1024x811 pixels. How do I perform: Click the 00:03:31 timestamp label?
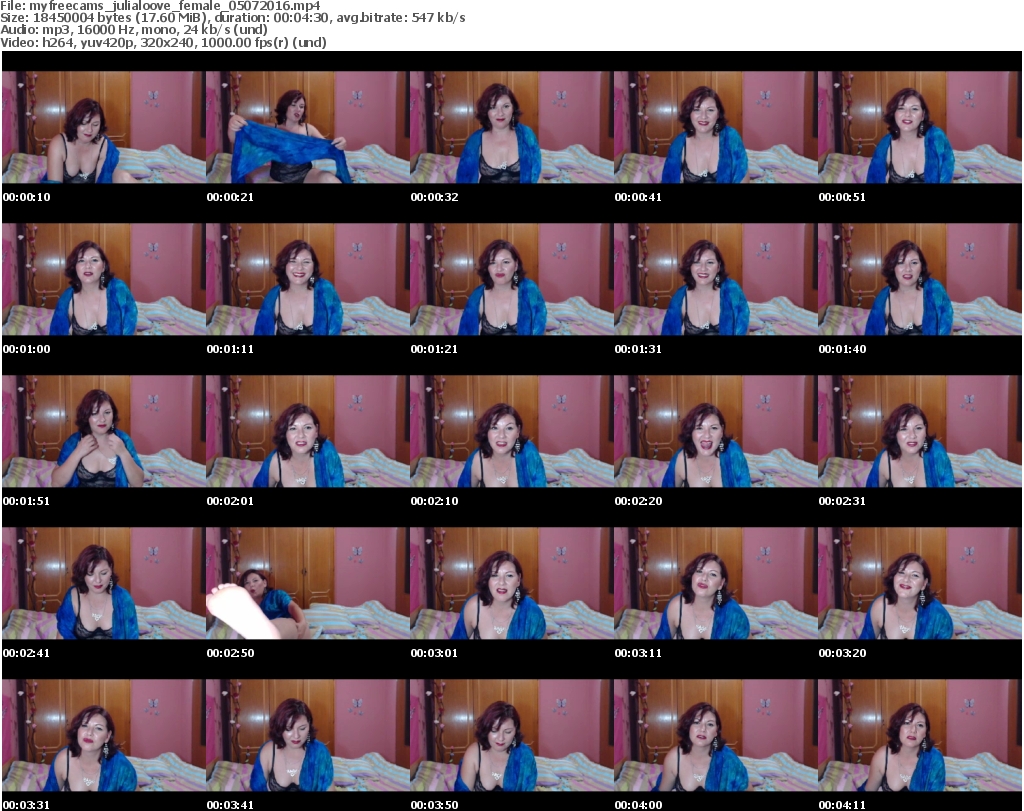pyautogui.click(x=27, y=804)
